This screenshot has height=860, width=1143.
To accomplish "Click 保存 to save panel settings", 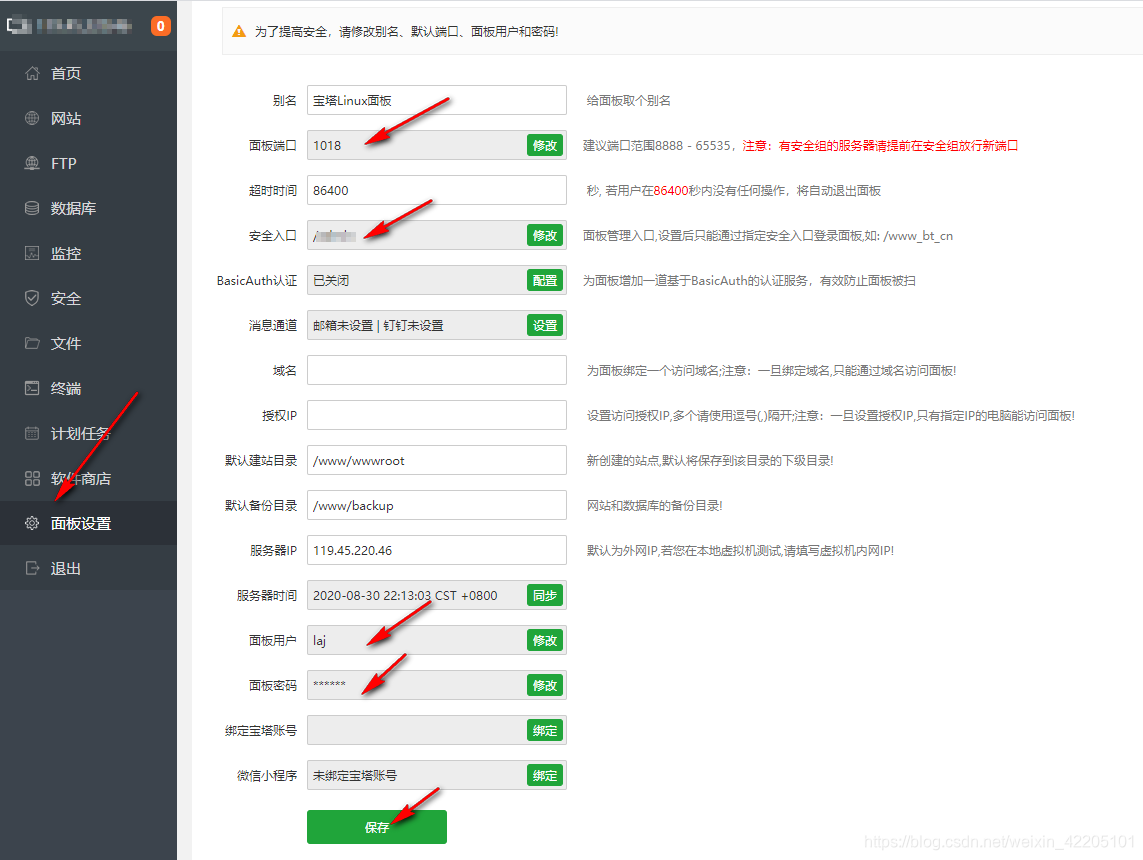I will (377, 828).
